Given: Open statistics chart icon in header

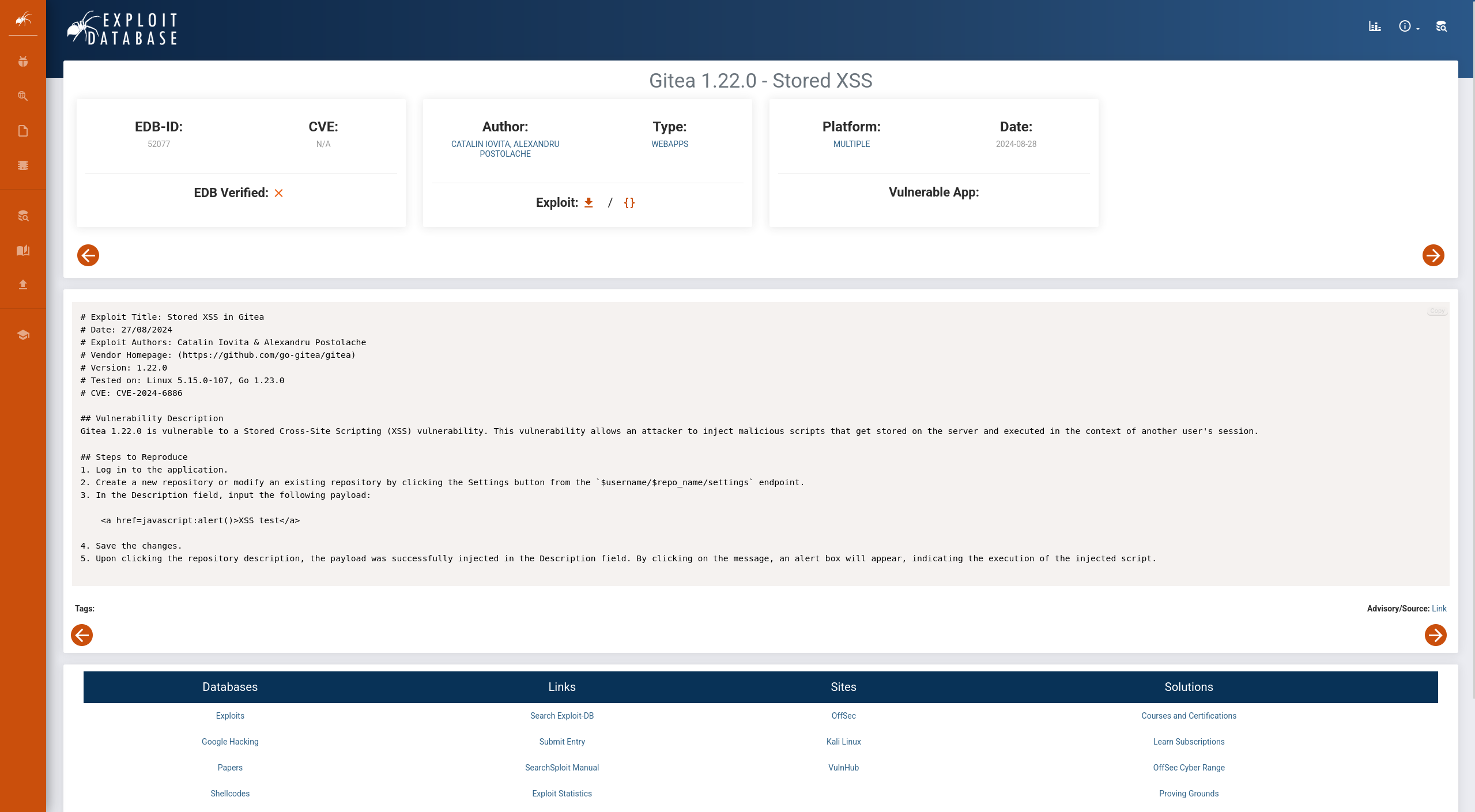Looking at the screenshot, I should (1375, 26).
